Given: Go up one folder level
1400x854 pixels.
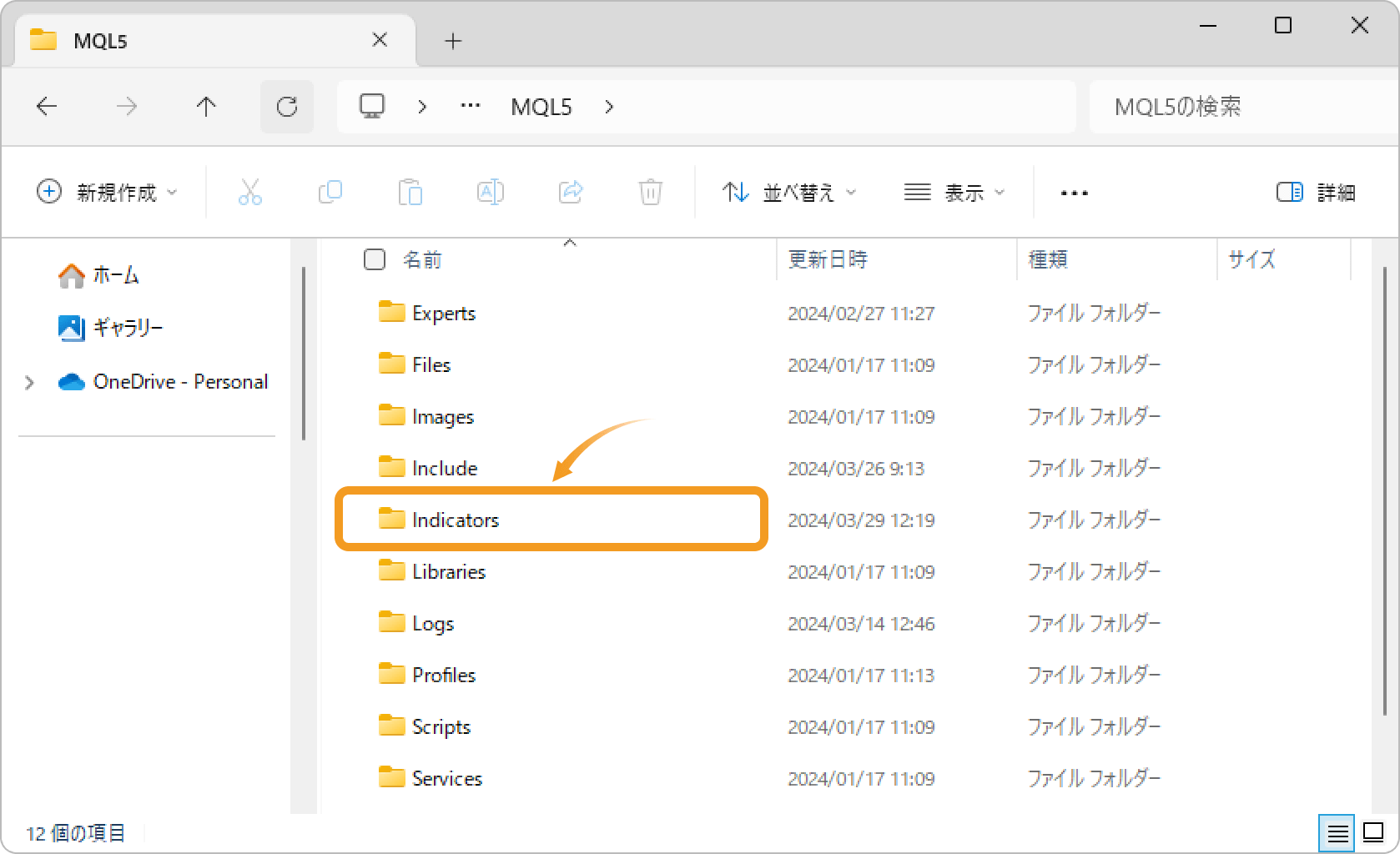Looking at the screenshot, I should (206, 107).
